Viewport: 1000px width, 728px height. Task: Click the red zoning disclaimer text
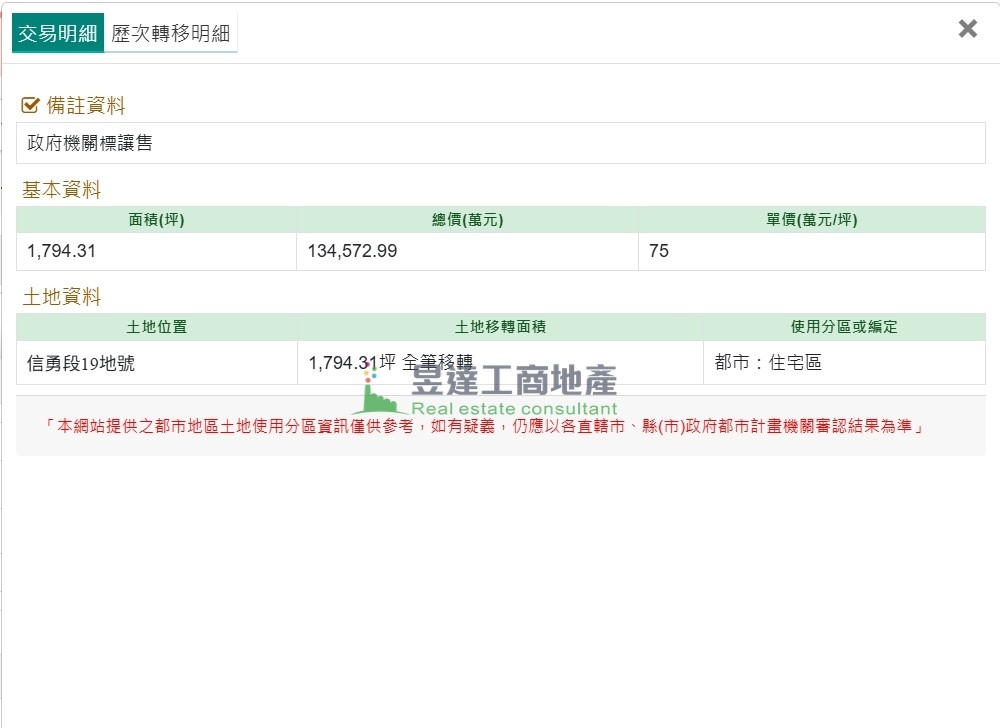[x=483, y=426]
